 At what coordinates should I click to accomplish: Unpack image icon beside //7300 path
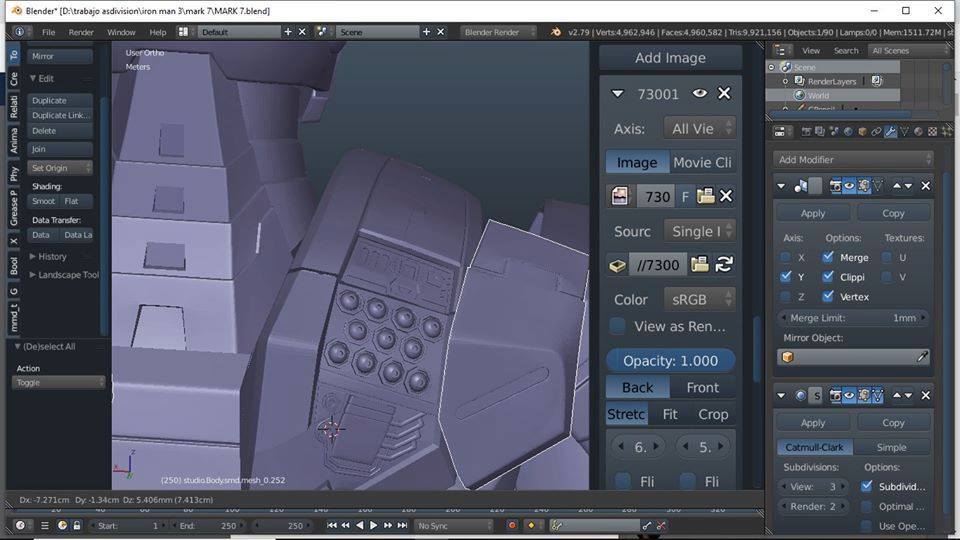tap(617, 265)
